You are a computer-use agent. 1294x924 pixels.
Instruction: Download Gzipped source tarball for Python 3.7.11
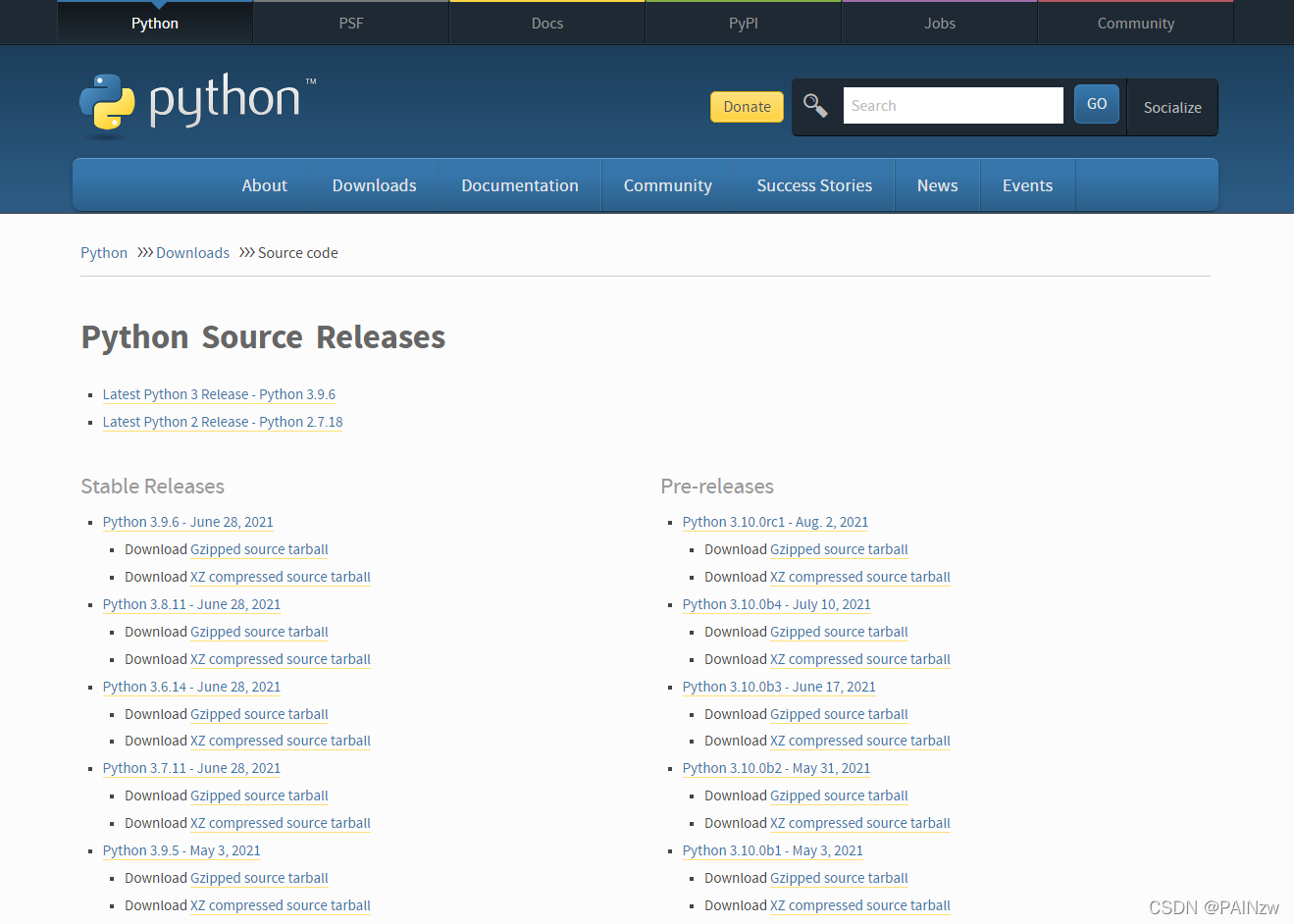pyautogui.click(x=259, y=796)
